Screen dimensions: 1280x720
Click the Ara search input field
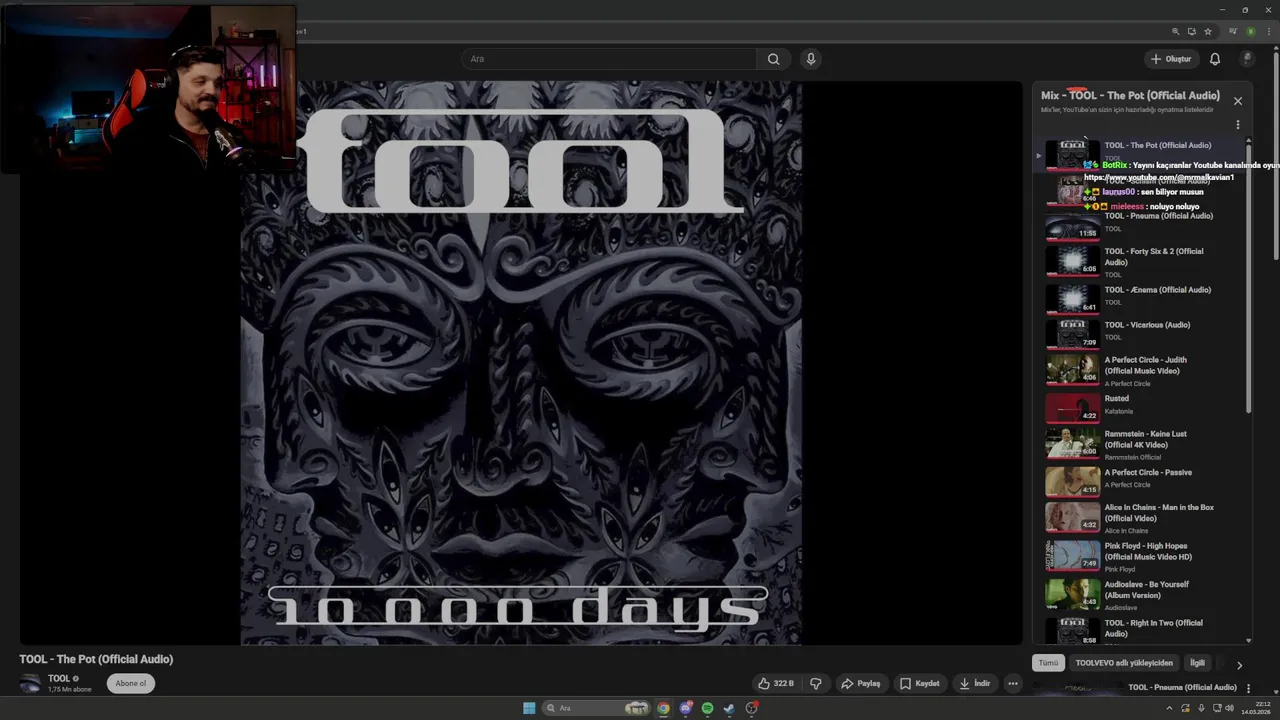609,59
